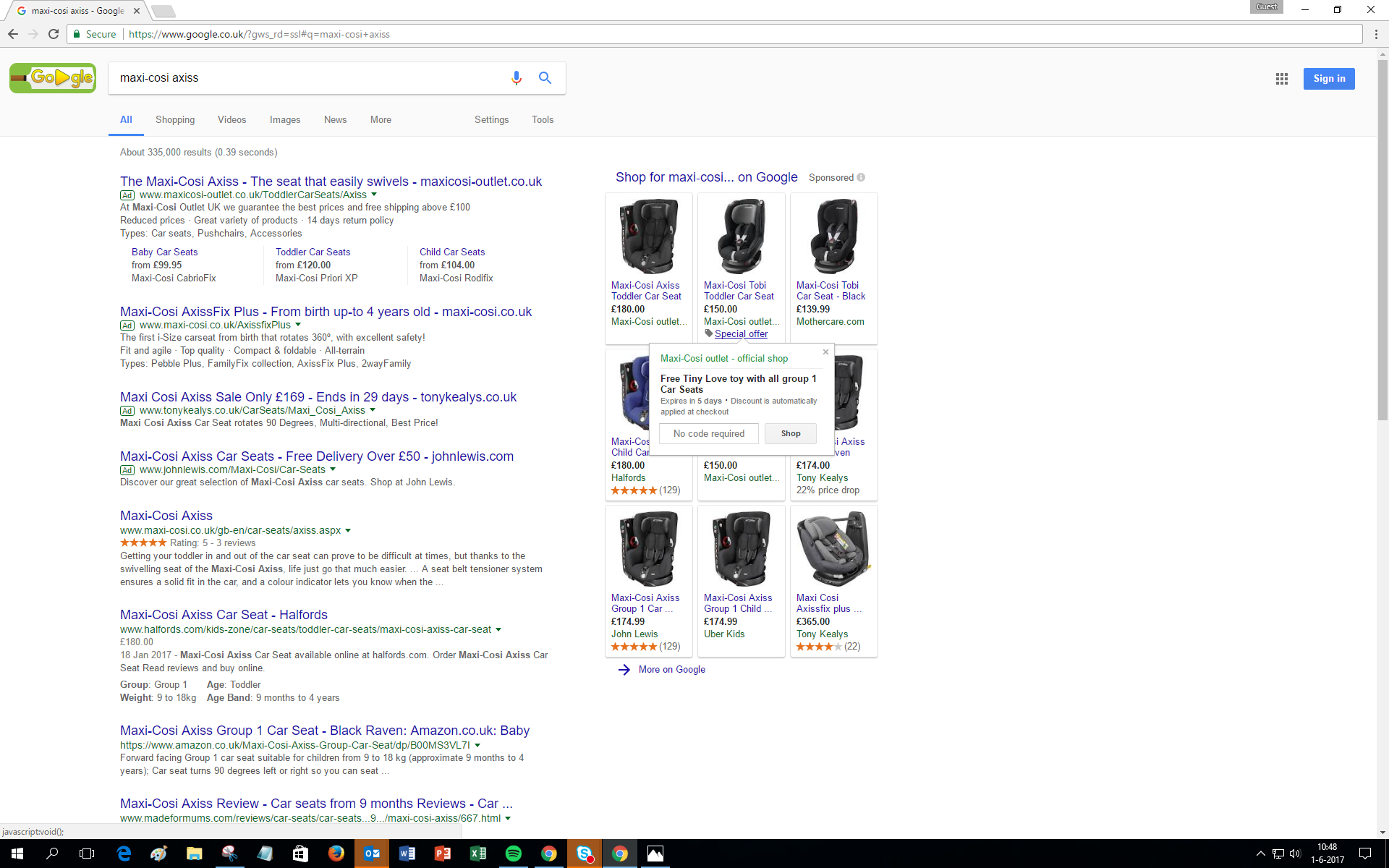Reload the page with refresh icon

pyautogui.click(x=54, y=34)
